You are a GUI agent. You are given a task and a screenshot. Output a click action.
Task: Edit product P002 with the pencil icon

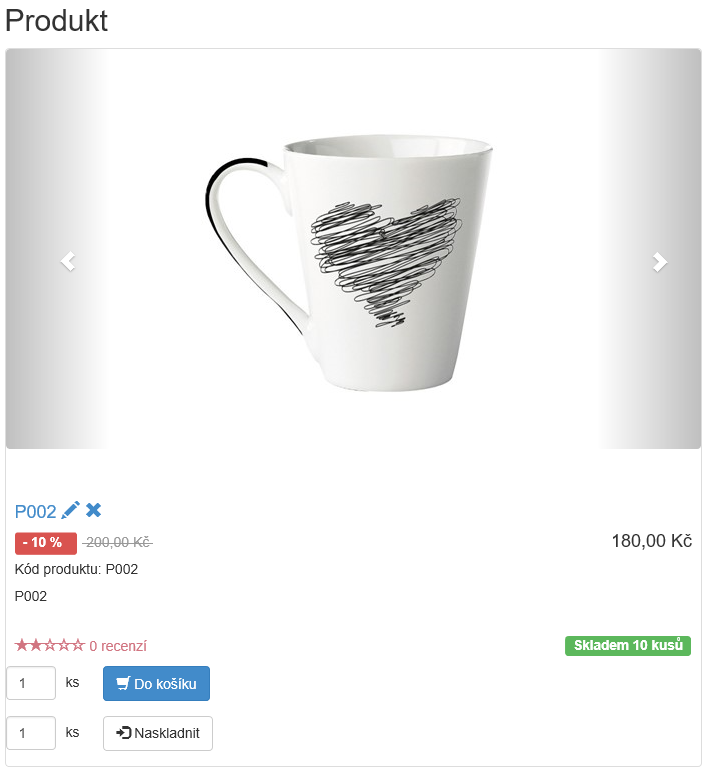pos(70,510)
